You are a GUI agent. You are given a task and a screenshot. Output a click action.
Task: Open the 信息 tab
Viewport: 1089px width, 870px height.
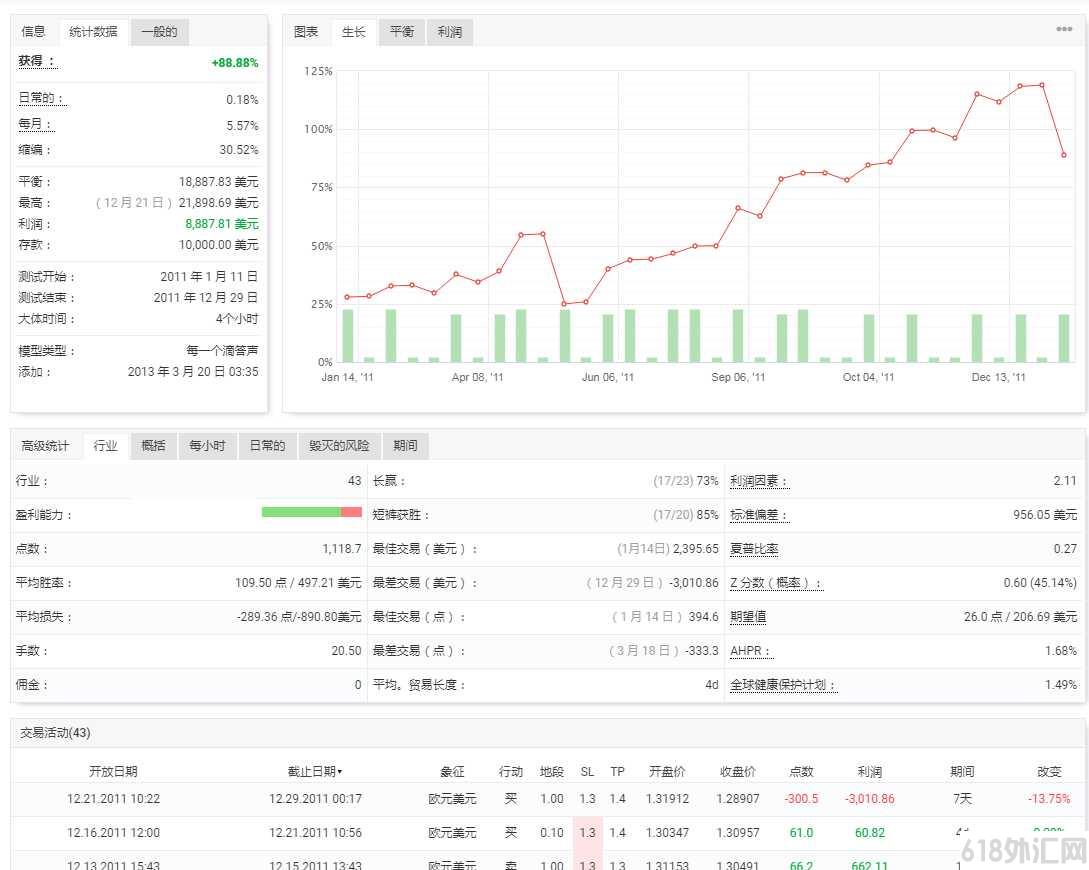click(x=33, y=32)
